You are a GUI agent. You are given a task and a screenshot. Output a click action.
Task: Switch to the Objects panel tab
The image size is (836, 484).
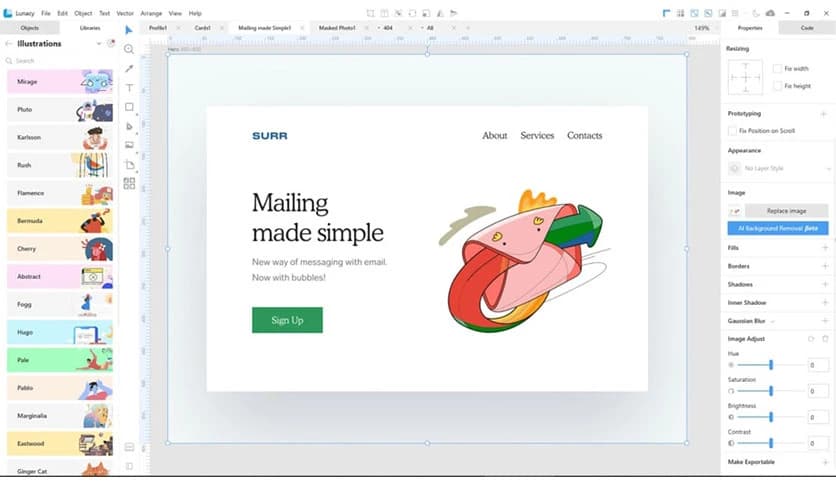tap(29, 28)
